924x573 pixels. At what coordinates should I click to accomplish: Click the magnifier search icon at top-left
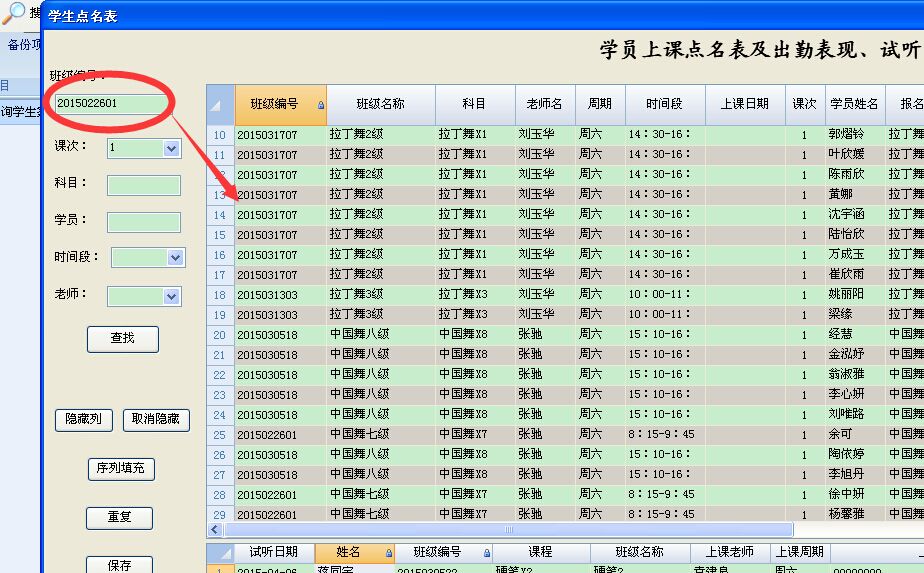(x=14, y=12)
